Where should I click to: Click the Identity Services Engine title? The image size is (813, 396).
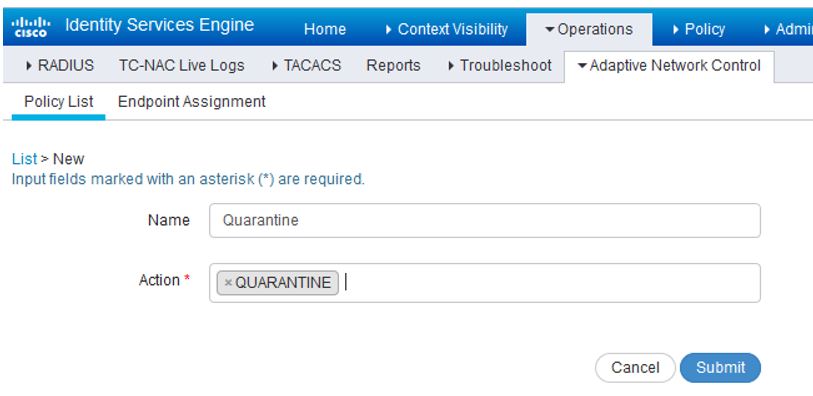(159, 25)
